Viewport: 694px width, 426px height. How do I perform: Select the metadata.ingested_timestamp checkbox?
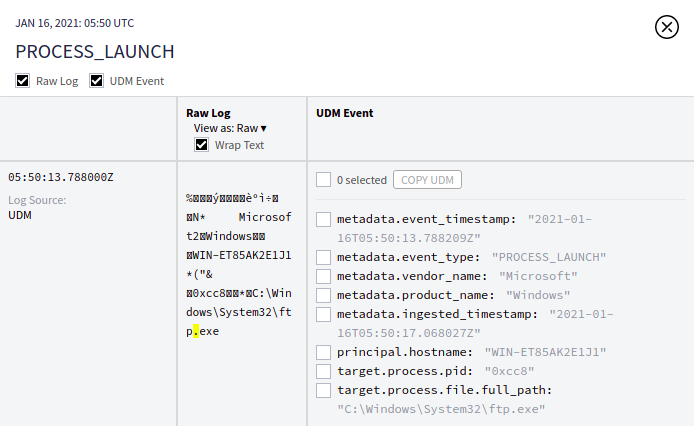tap(323, 314)
